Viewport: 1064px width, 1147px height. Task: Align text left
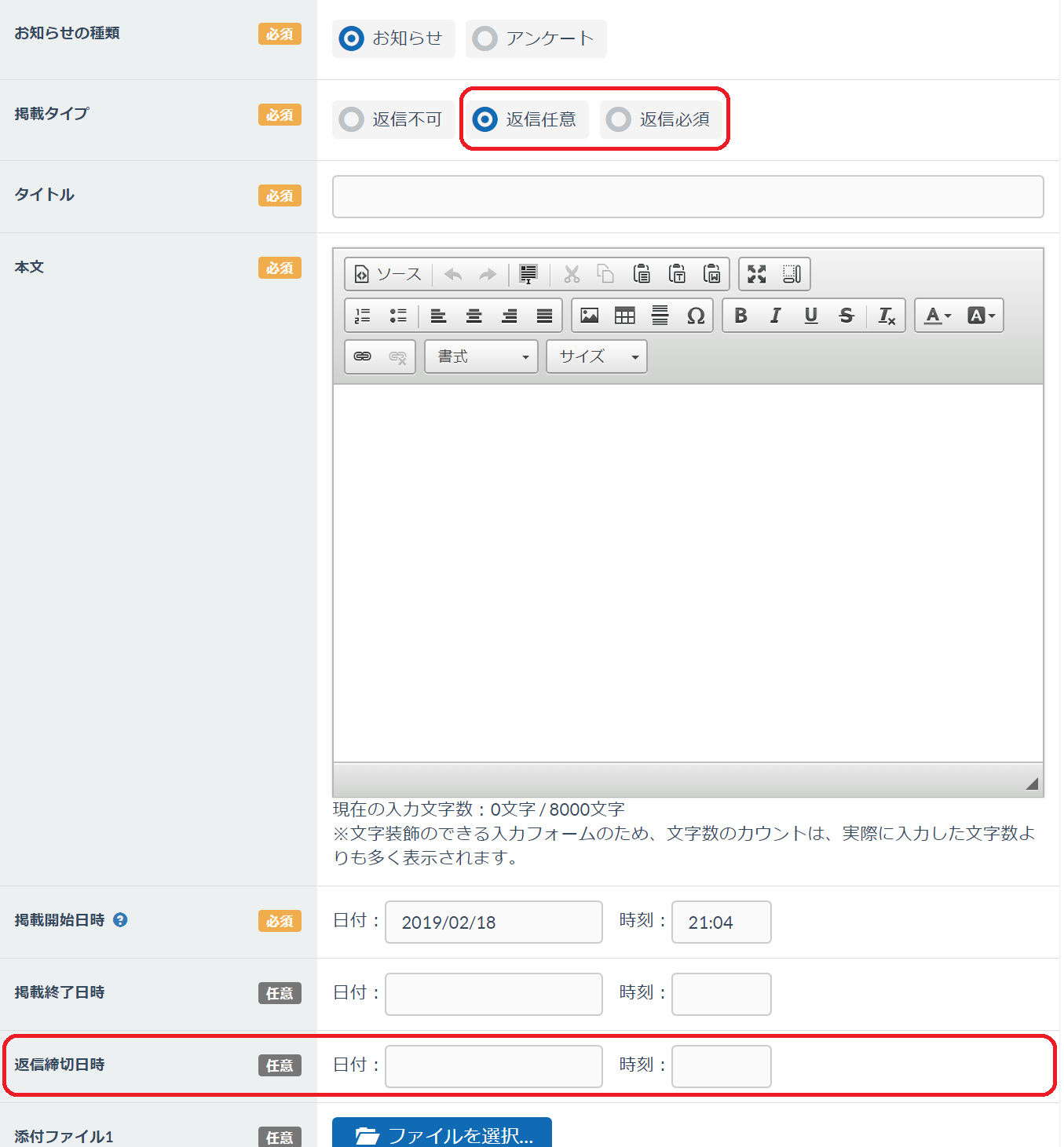[438, 316]
